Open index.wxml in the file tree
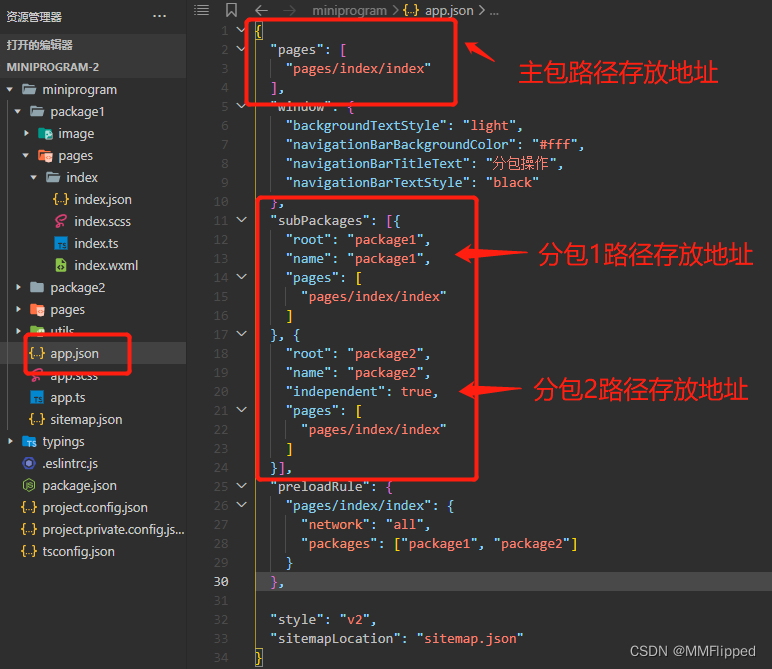The height and width of the screenshot is (669, 772). 106,265
